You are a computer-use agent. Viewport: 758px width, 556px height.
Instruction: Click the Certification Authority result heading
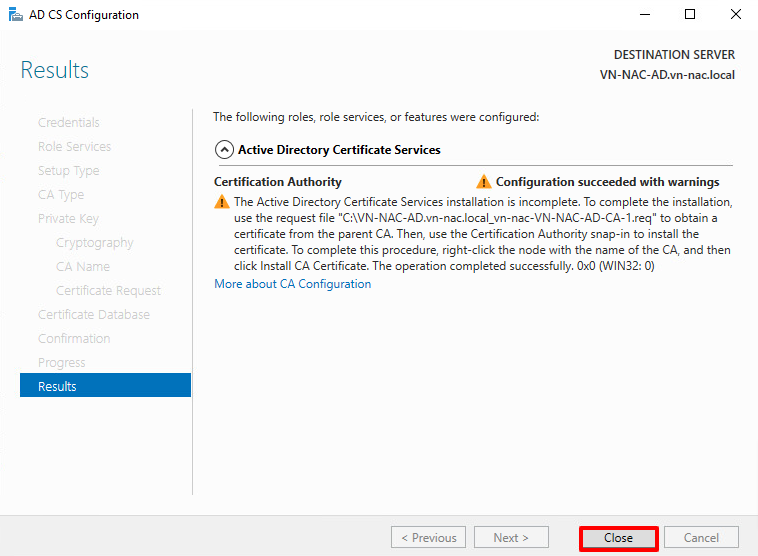(278, 182)
